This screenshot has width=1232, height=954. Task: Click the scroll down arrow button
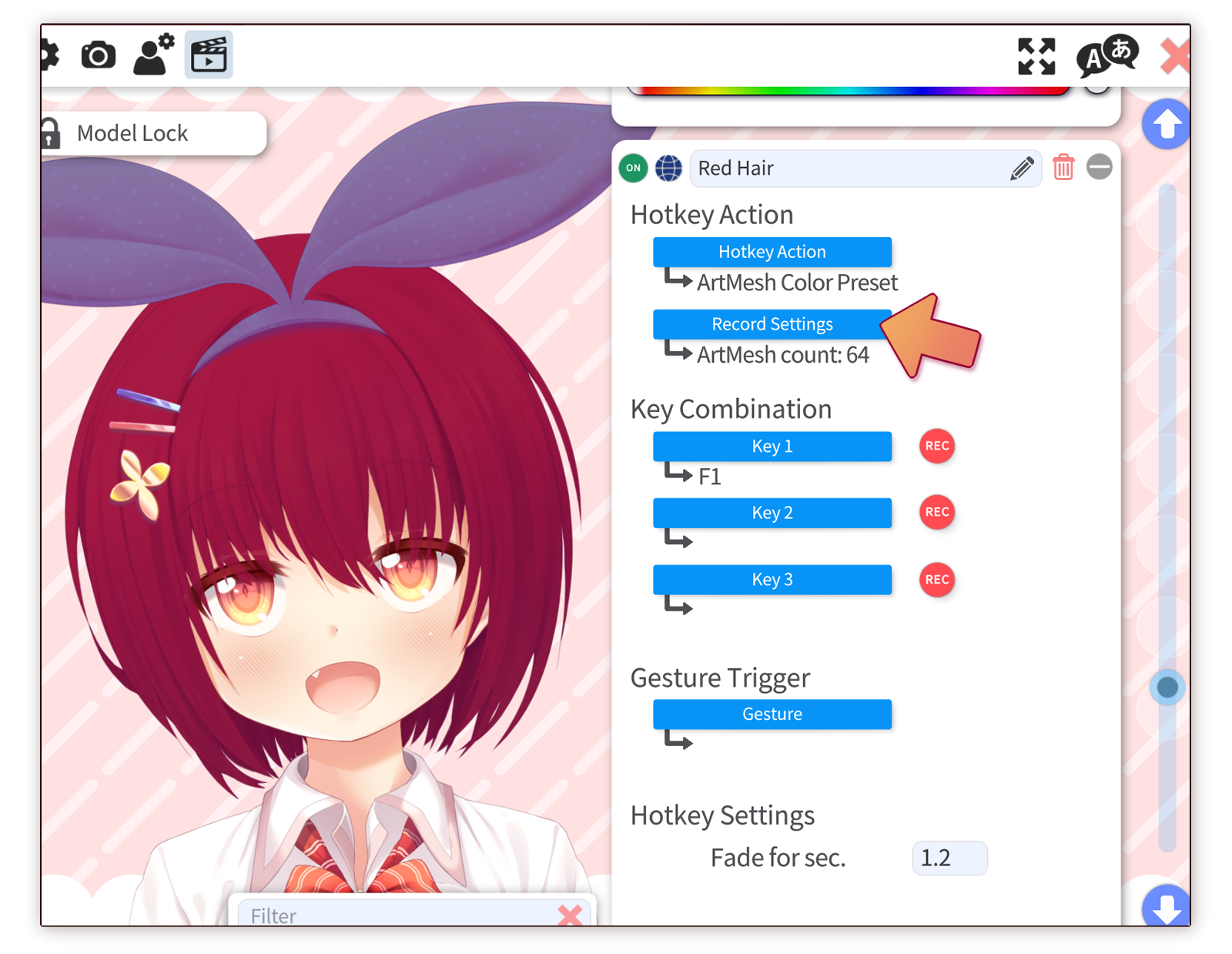point(1167,905)
